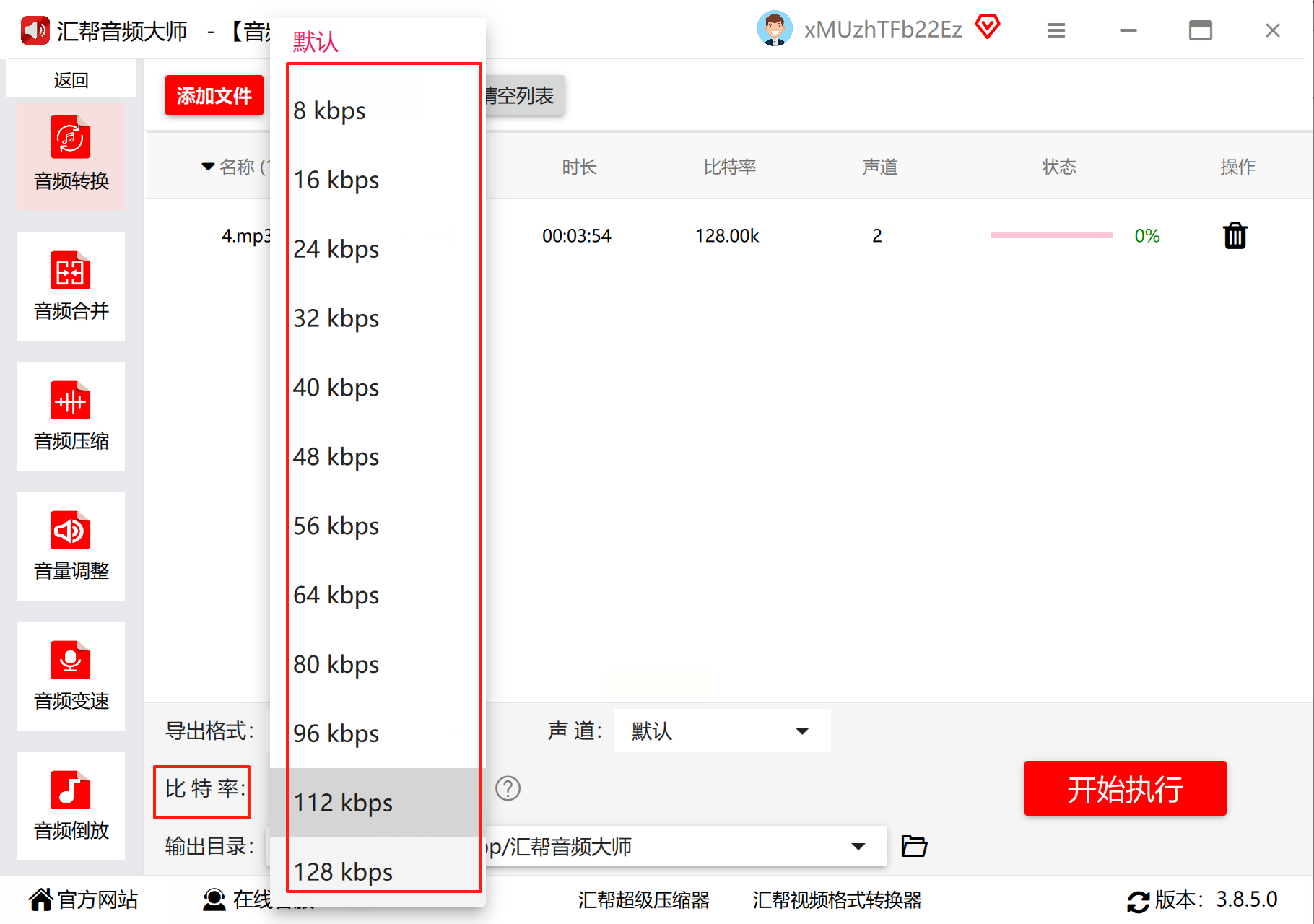Image resolution: width=1314 pixels, height=924 pixels.
Task: Open the 音频压缩 audio compression tool
Action: coord(71,417)
